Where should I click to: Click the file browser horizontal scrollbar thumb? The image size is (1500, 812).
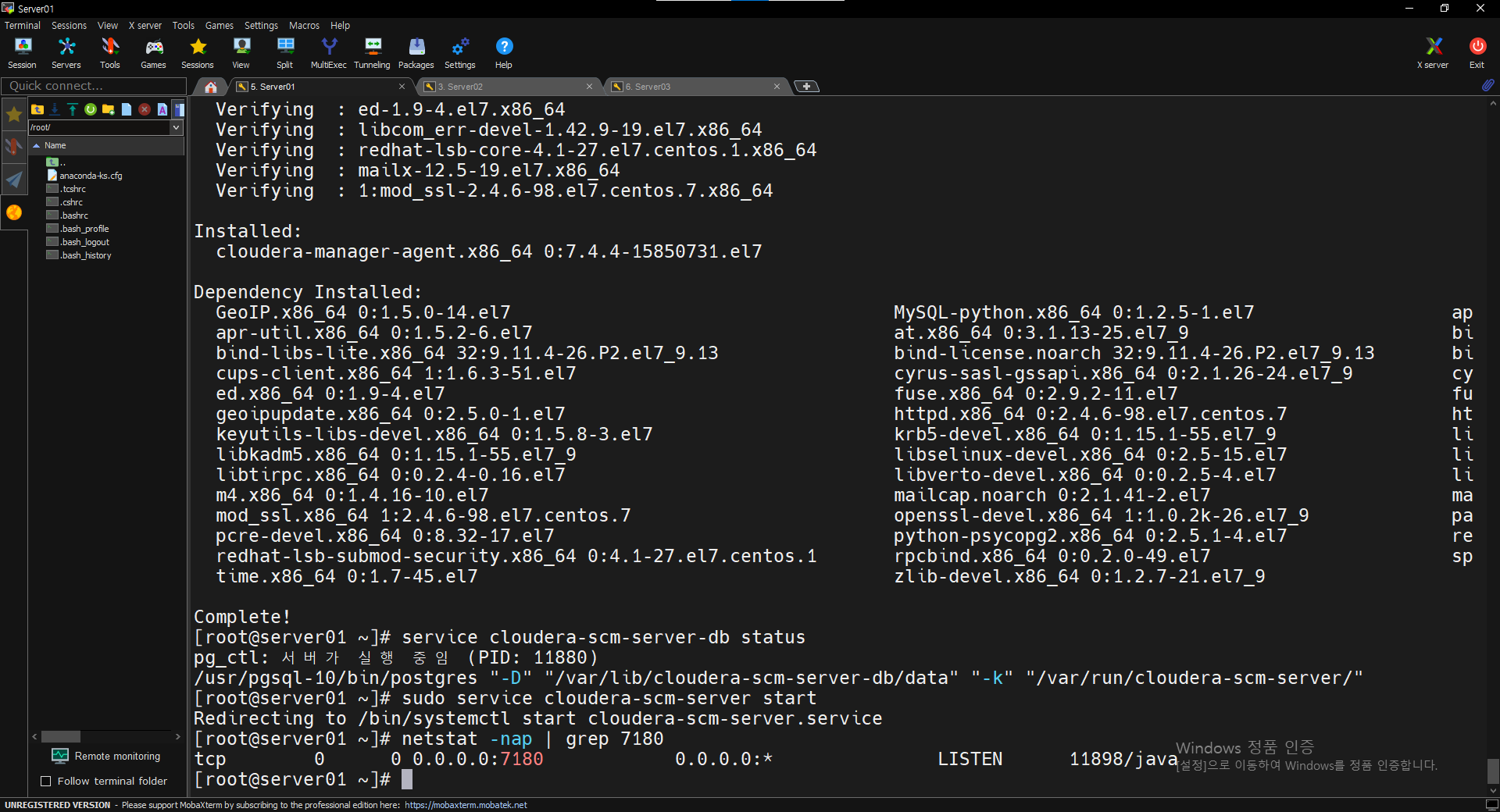(x=60, y=736)
